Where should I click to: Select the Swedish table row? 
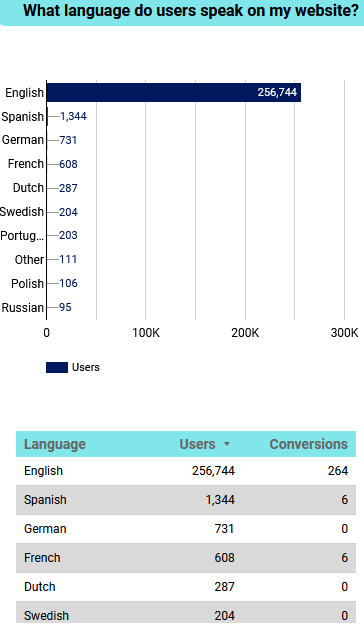186,614
